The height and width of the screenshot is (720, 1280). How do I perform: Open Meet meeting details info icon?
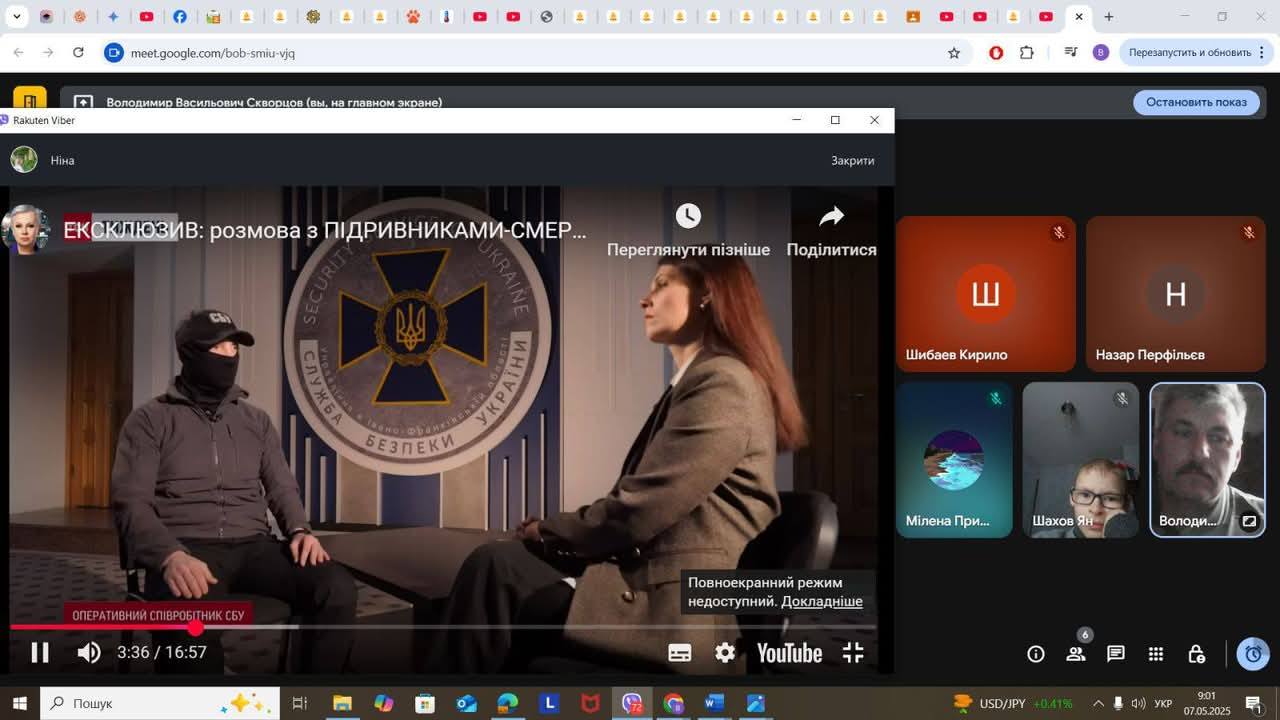1036,654
